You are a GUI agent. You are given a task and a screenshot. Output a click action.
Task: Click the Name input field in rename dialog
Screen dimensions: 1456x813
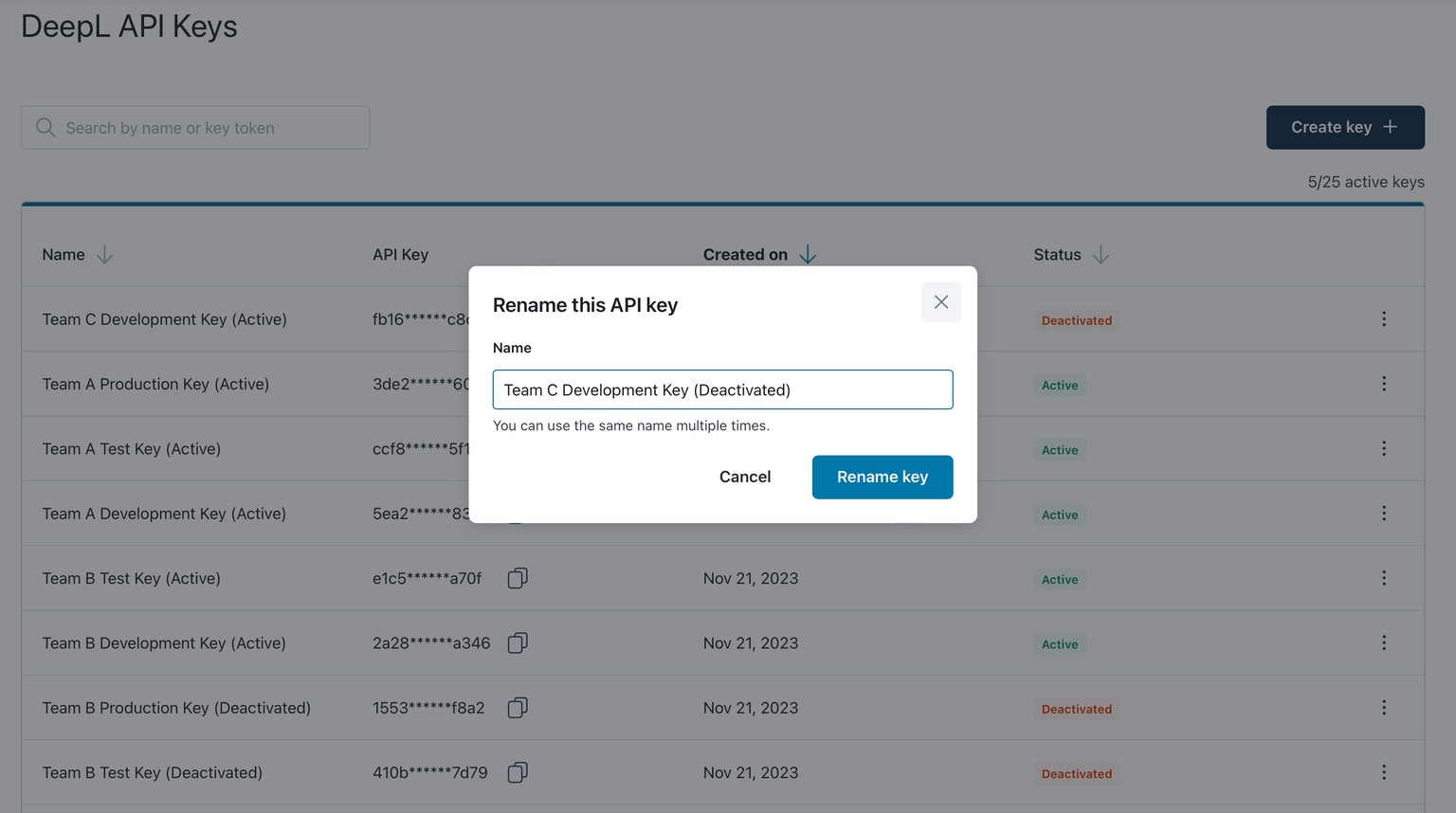(x=722, y=389)
